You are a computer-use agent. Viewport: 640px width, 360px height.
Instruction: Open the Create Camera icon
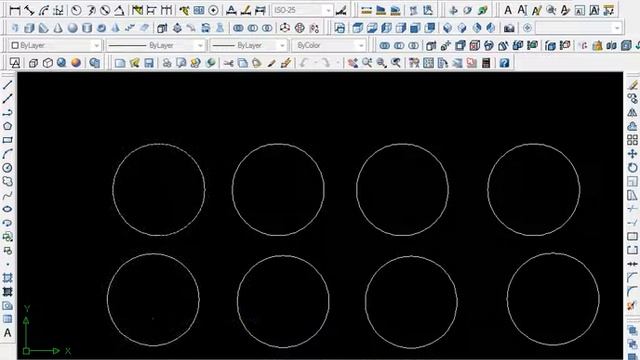click(509, 28)
